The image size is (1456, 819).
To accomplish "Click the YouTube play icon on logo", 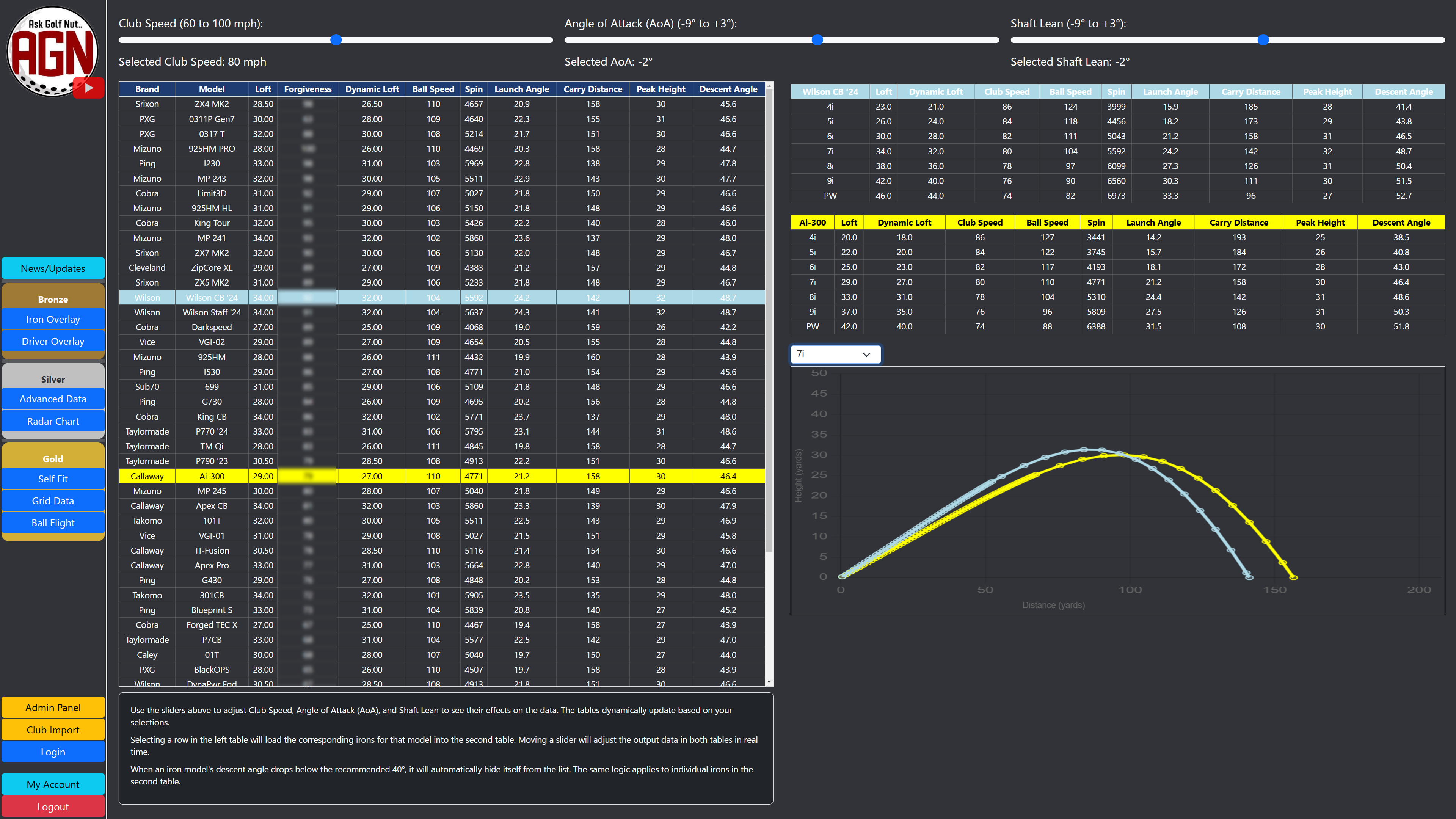I will [89, 88].
